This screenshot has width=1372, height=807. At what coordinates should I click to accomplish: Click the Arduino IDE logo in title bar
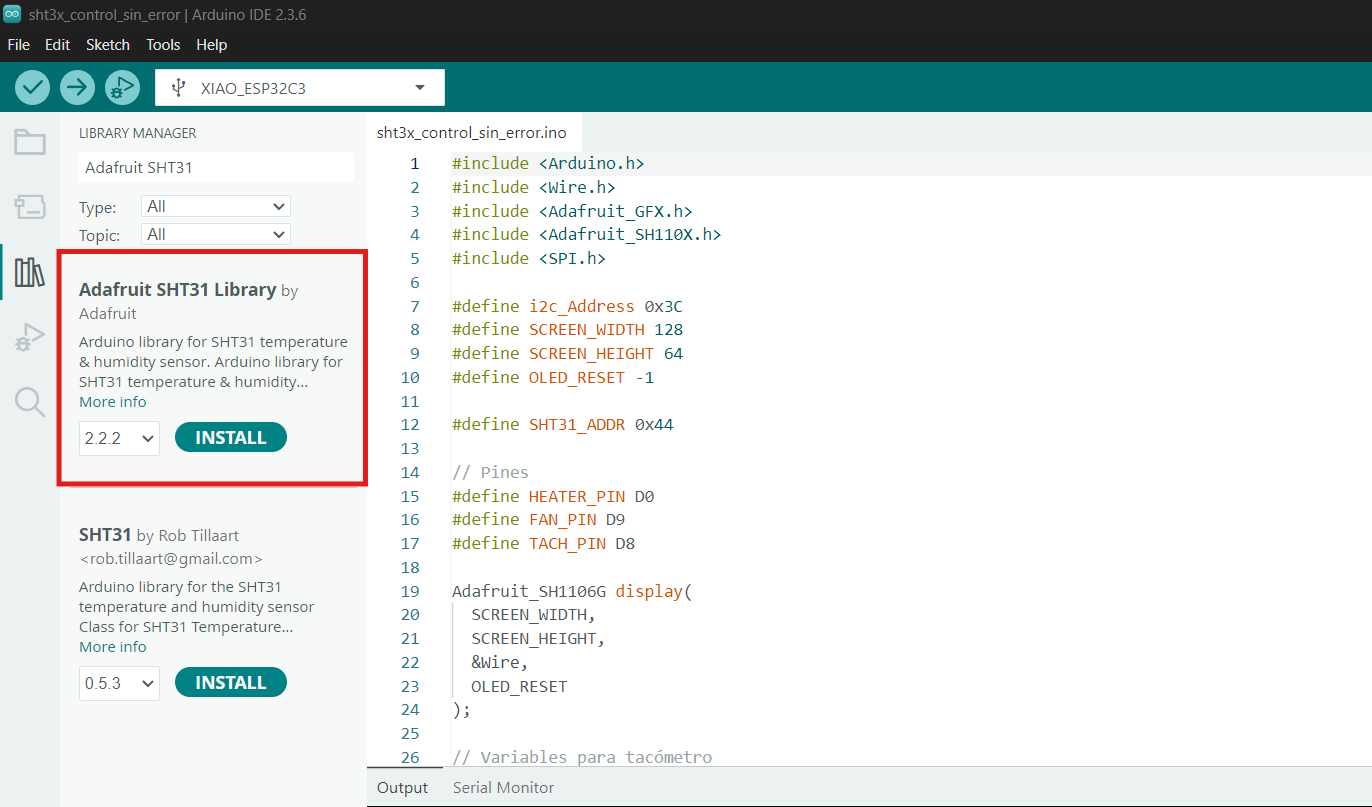pyautogui.click(x=12, y=14)
